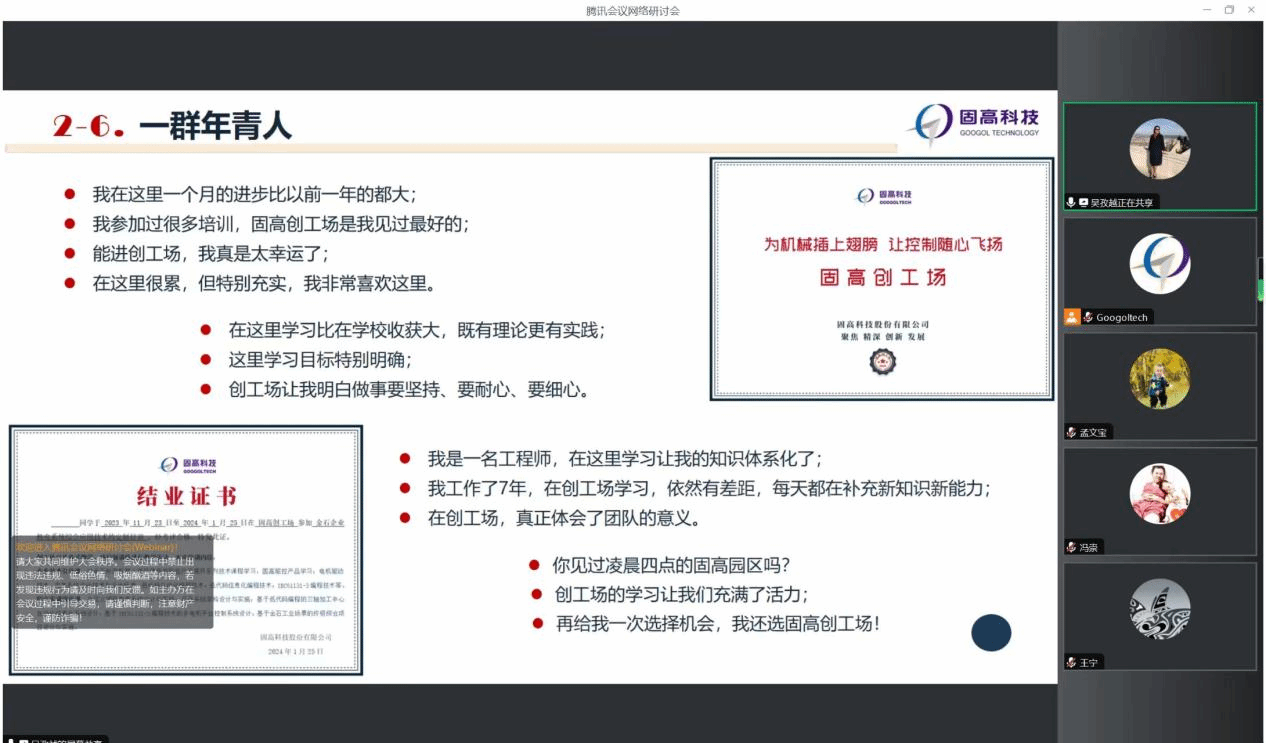Image resolution: width=1266 pixels, height=743 pixels.
Task: Click the line 在创工场，真正体会了团队的意义
Action: tap(563, 518)
